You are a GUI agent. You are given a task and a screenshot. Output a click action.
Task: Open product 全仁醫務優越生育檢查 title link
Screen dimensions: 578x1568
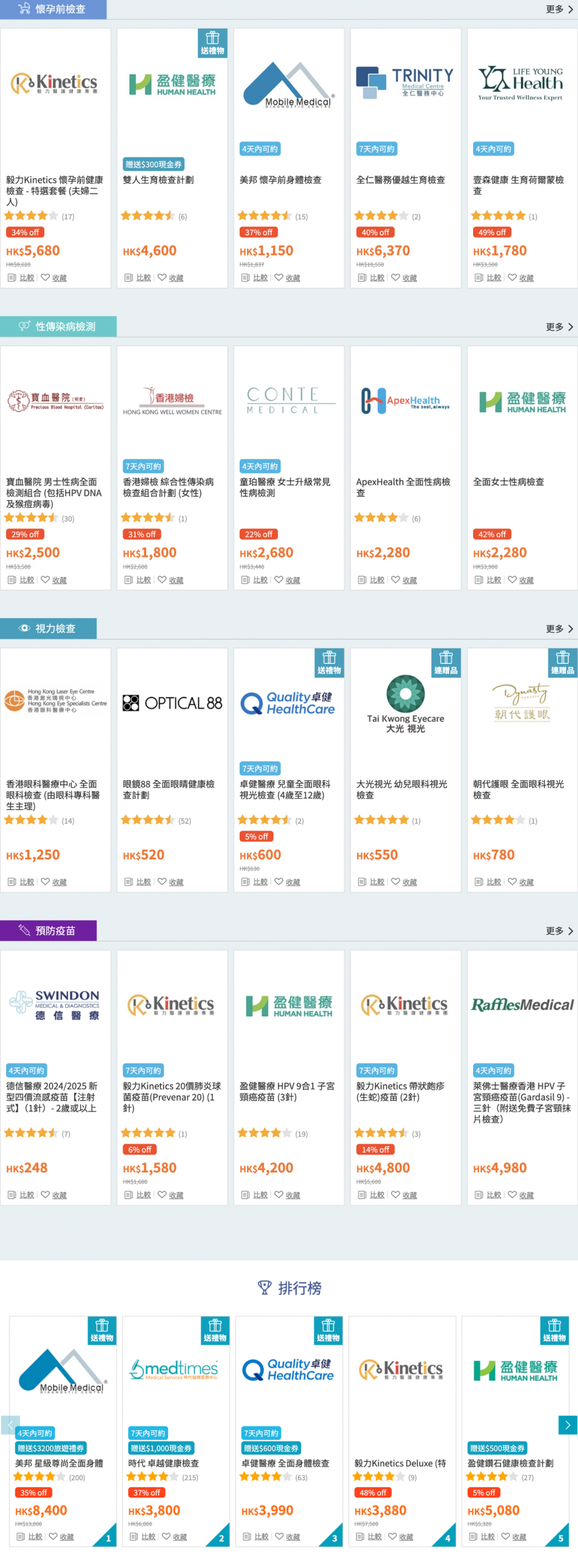(x=401, y=180)
